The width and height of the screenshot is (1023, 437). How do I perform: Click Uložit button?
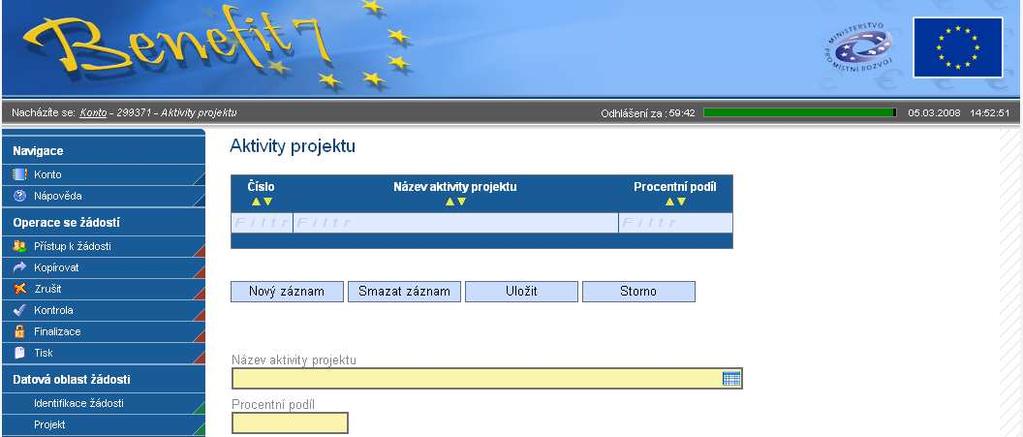click(521, 292)
